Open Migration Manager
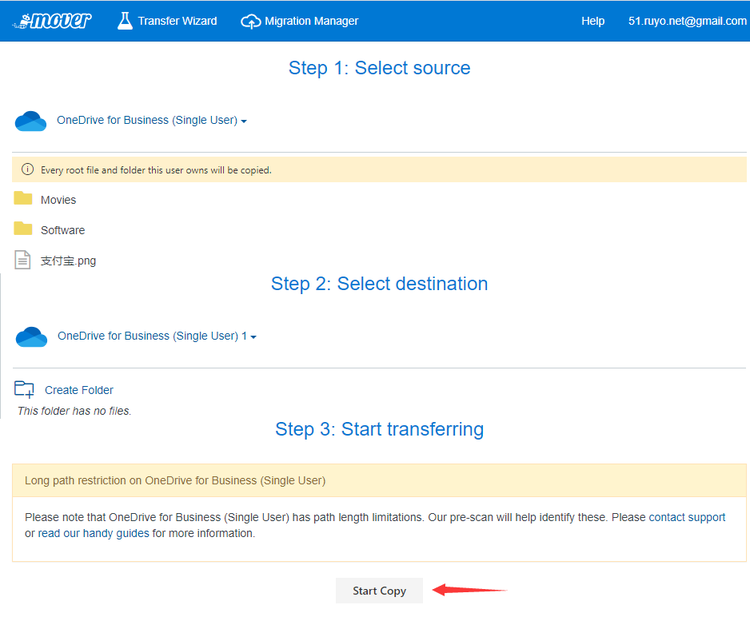This screenshot has height=617, width=750. pos(311,21)
